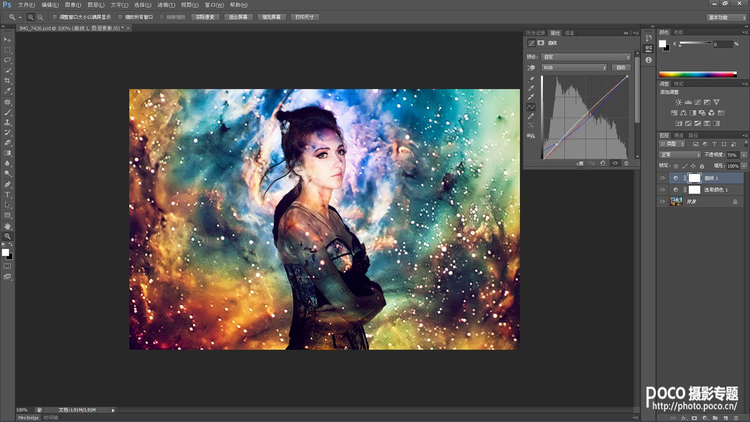Open the Image menu
This screenshot has height=422, width=750.
point(73,5)
